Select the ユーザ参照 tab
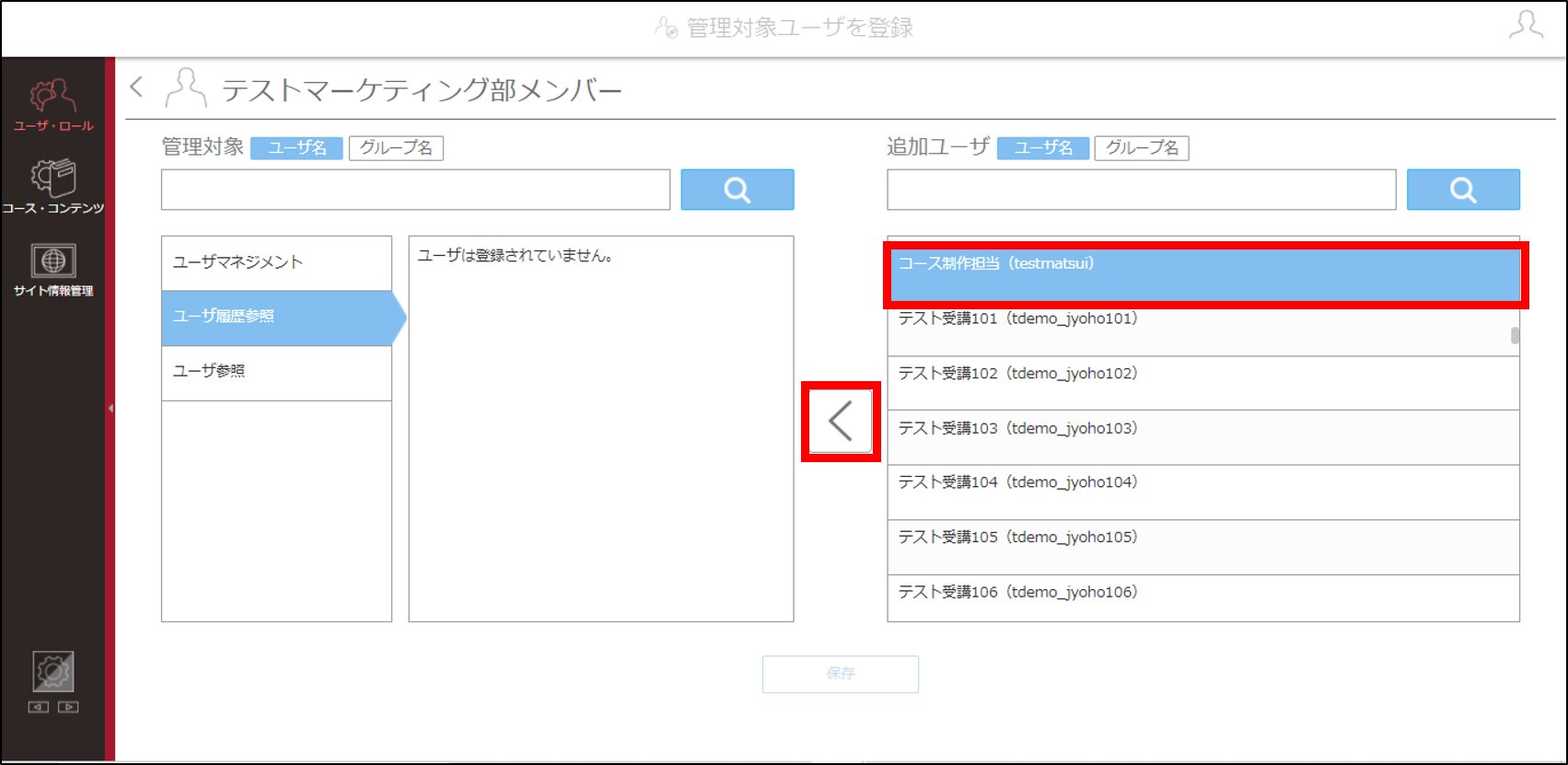1568x765 pixels. 276,373
